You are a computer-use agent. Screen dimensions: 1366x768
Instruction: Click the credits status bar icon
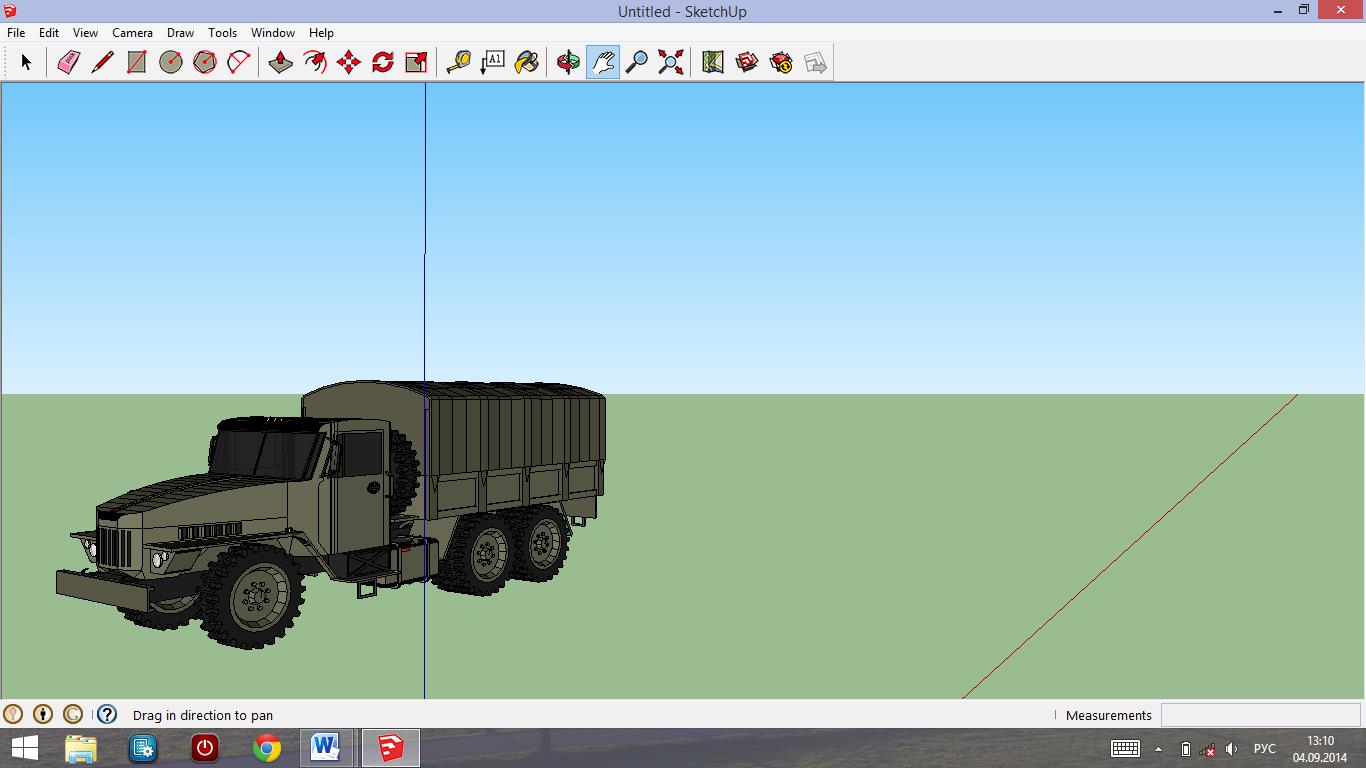pyautogui.click(x=43, y=714)
